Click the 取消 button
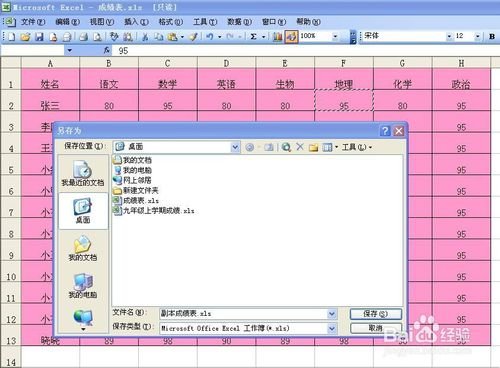 (x=376, y=328)
